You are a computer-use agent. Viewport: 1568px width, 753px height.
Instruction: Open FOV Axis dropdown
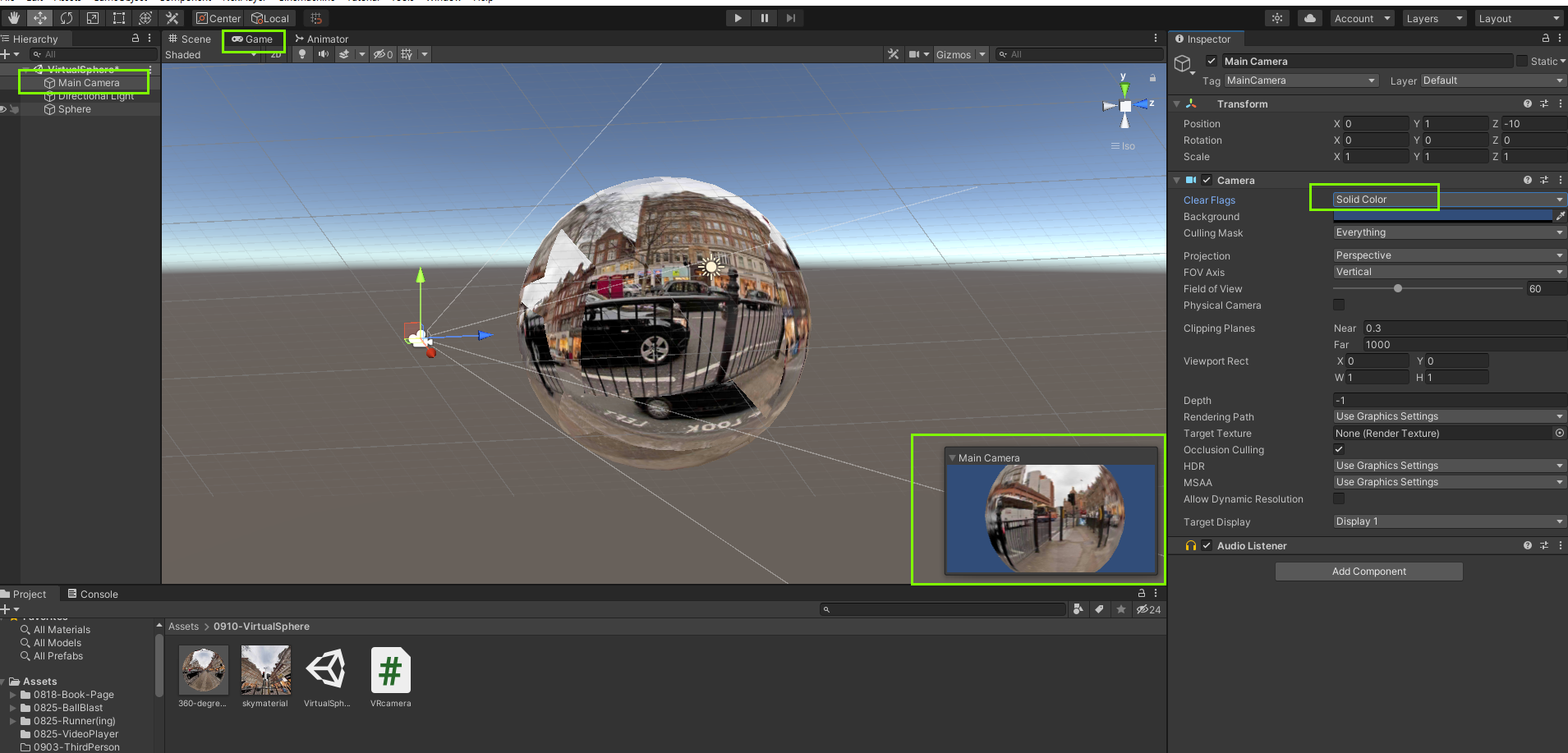pos(1450,273)
